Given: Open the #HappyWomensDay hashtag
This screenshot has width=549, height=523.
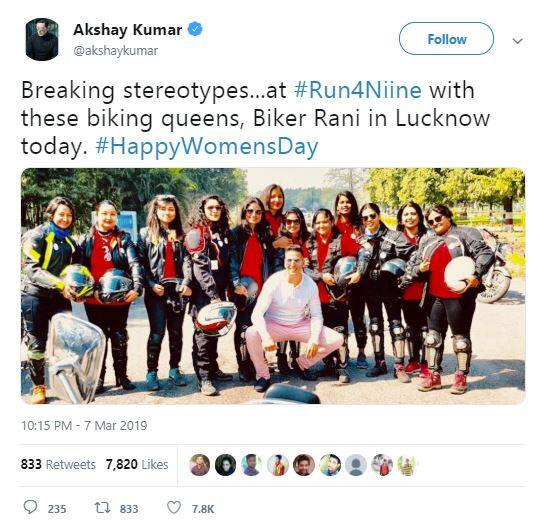Looking at the screenshot, I should pos(207,146).
